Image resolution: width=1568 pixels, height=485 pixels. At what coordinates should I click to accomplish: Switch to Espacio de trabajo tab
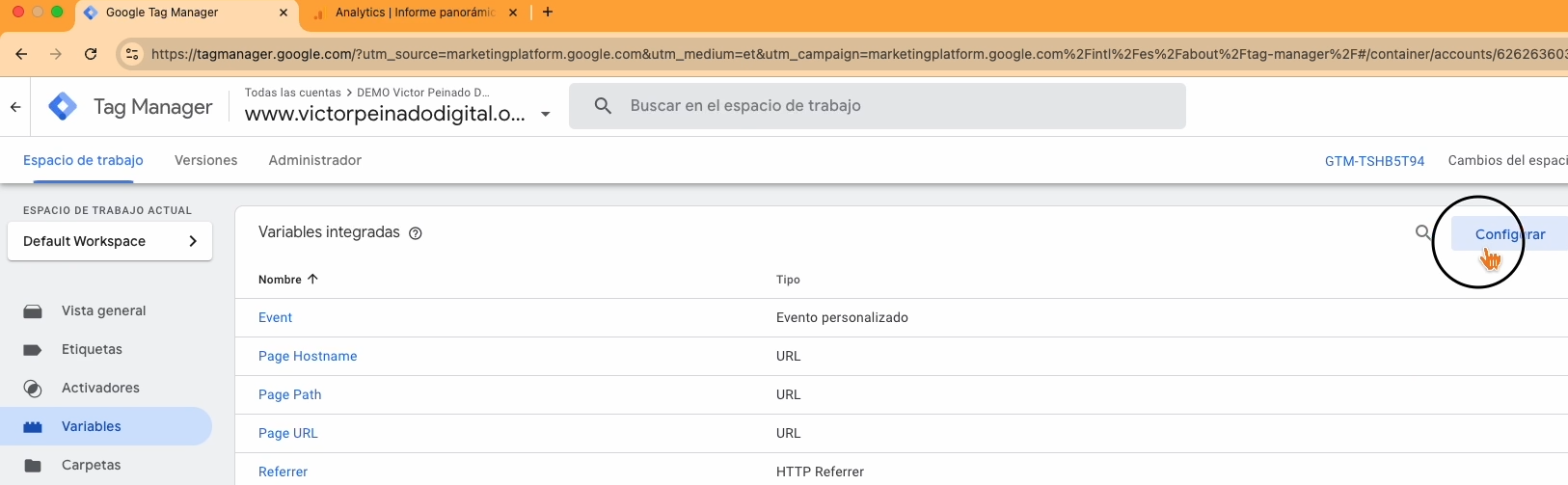coord(83,160)
